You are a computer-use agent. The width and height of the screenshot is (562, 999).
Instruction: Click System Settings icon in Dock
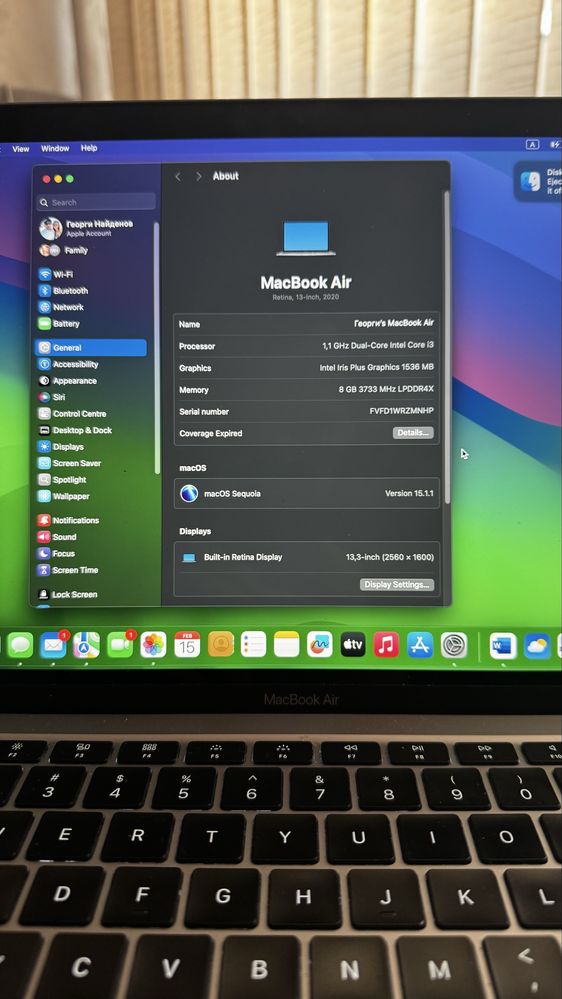click(x=454, y=645)
